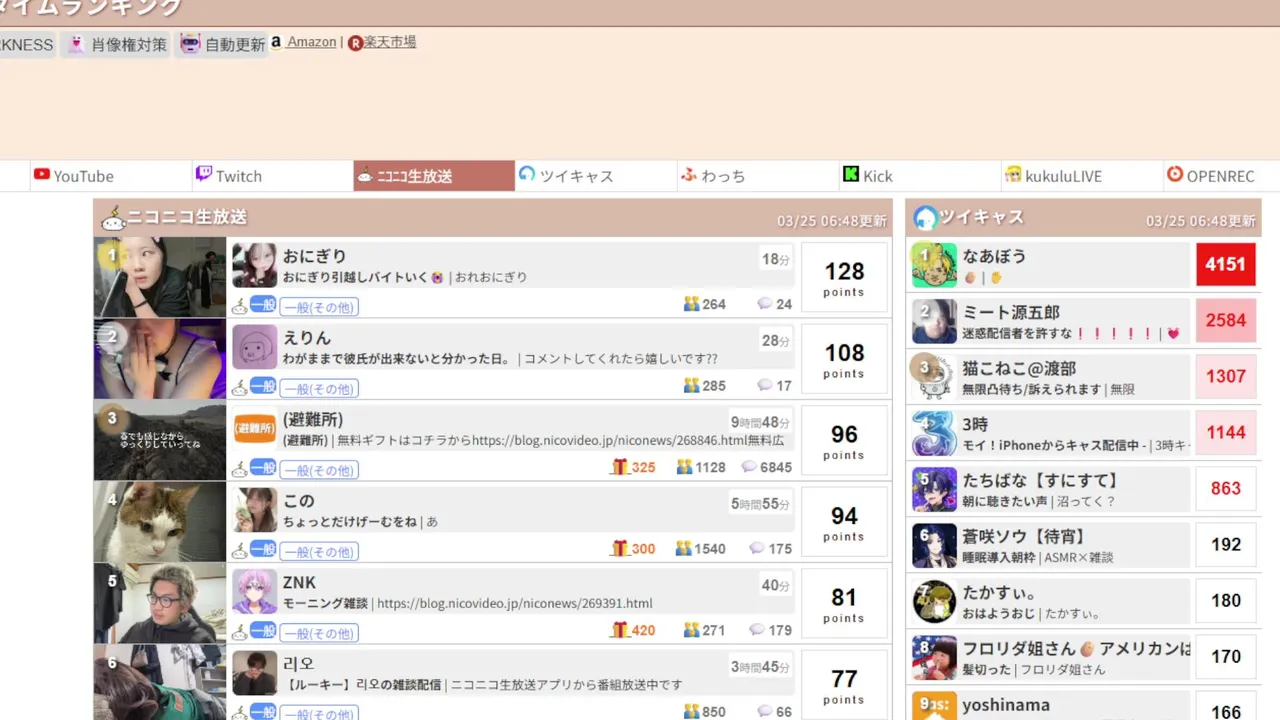Click the 一般 badge in ZNK row

(x=263, y=631)
